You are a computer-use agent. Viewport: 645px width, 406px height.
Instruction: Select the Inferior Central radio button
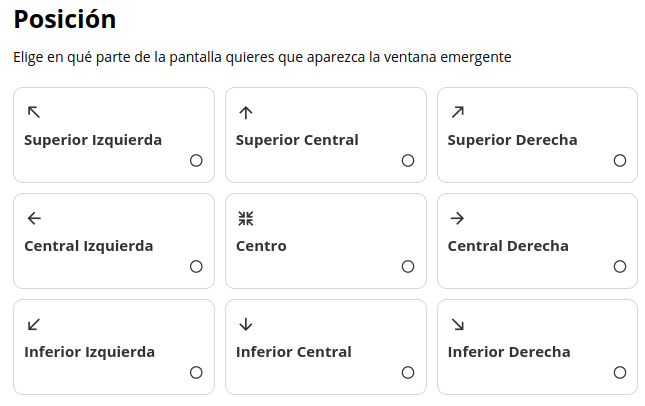[408, 372]
